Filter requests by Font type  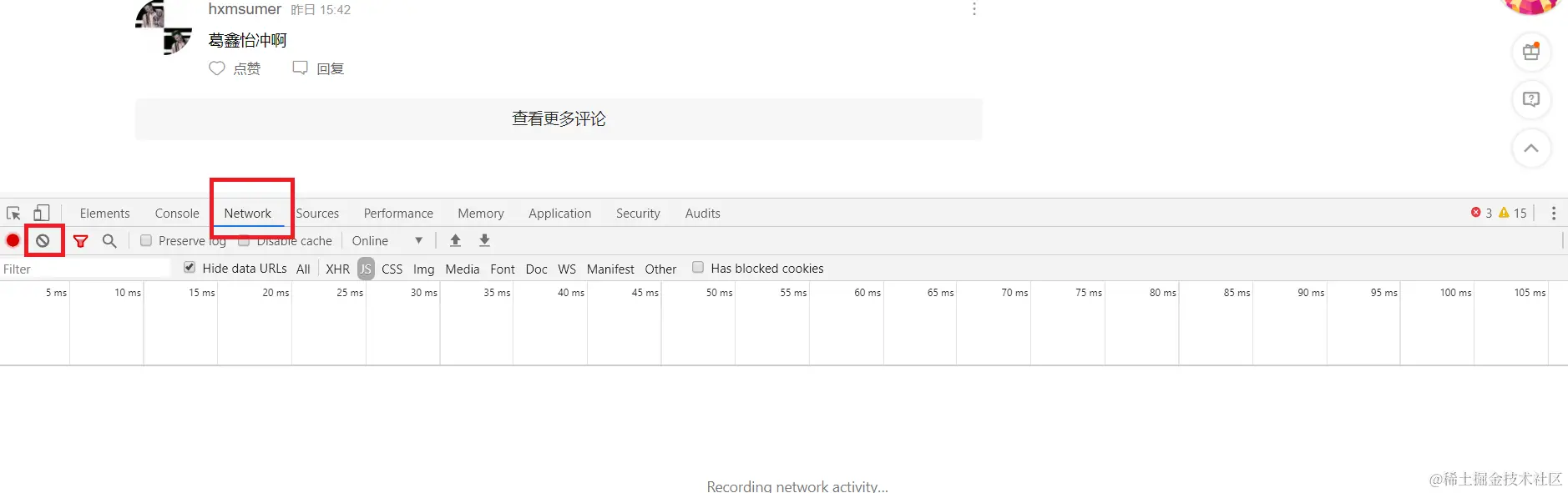(503, 269)
